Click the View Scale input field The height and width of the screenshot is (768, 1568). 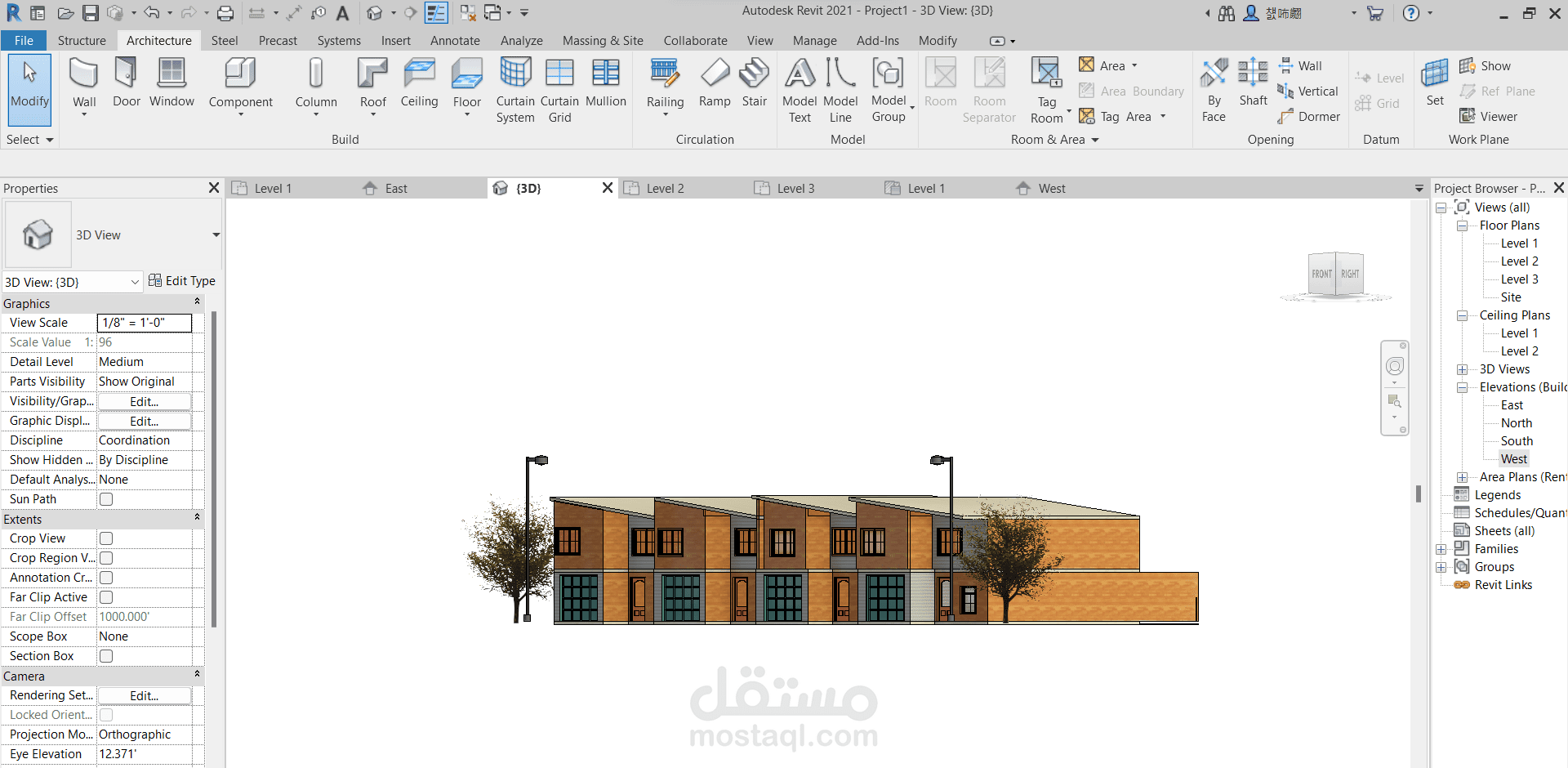(145, 323)
